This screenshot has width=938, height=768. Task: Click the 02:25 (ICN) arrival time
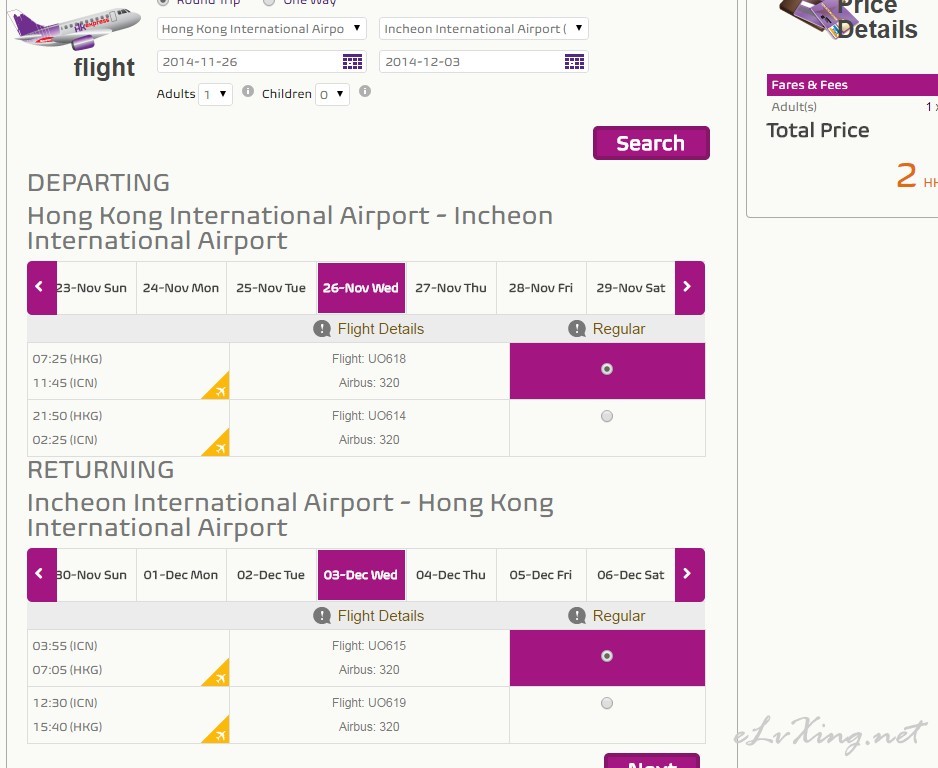click(65, 440)
